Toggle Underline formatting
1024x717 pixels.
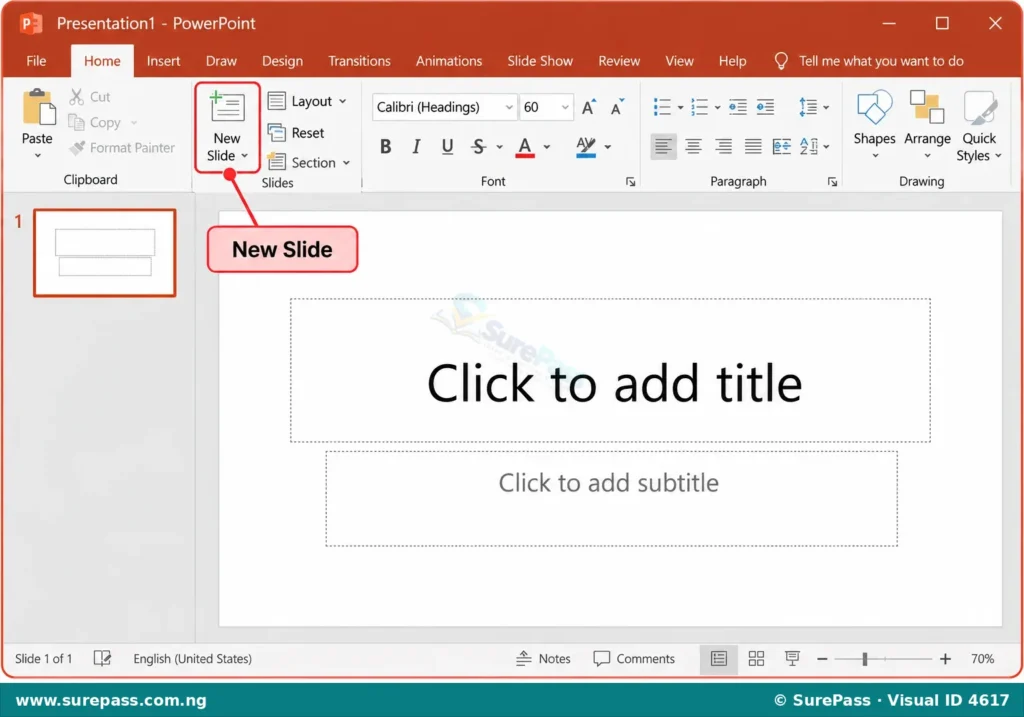pos(447,146)
